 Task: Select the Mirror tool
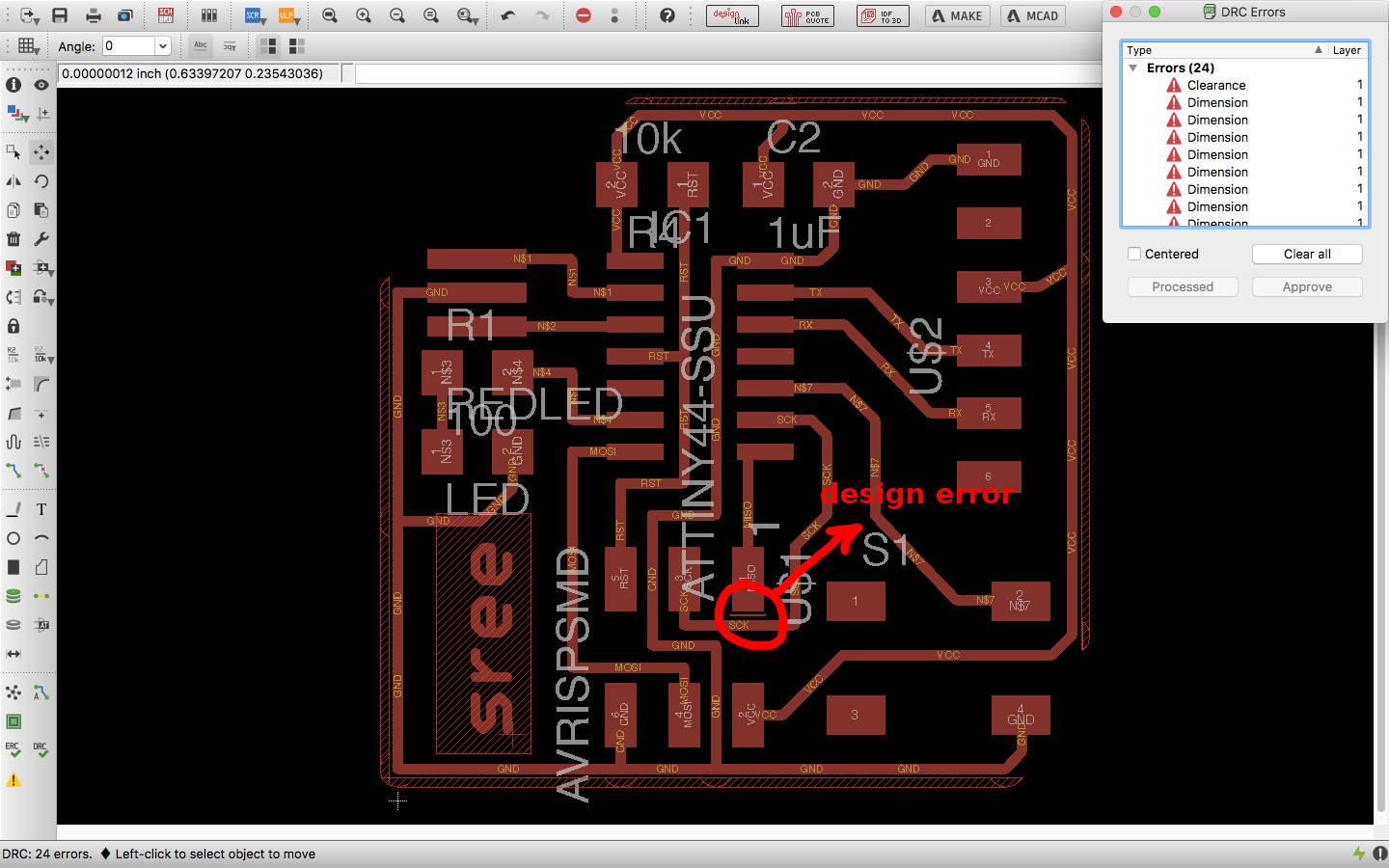(14, 181)
